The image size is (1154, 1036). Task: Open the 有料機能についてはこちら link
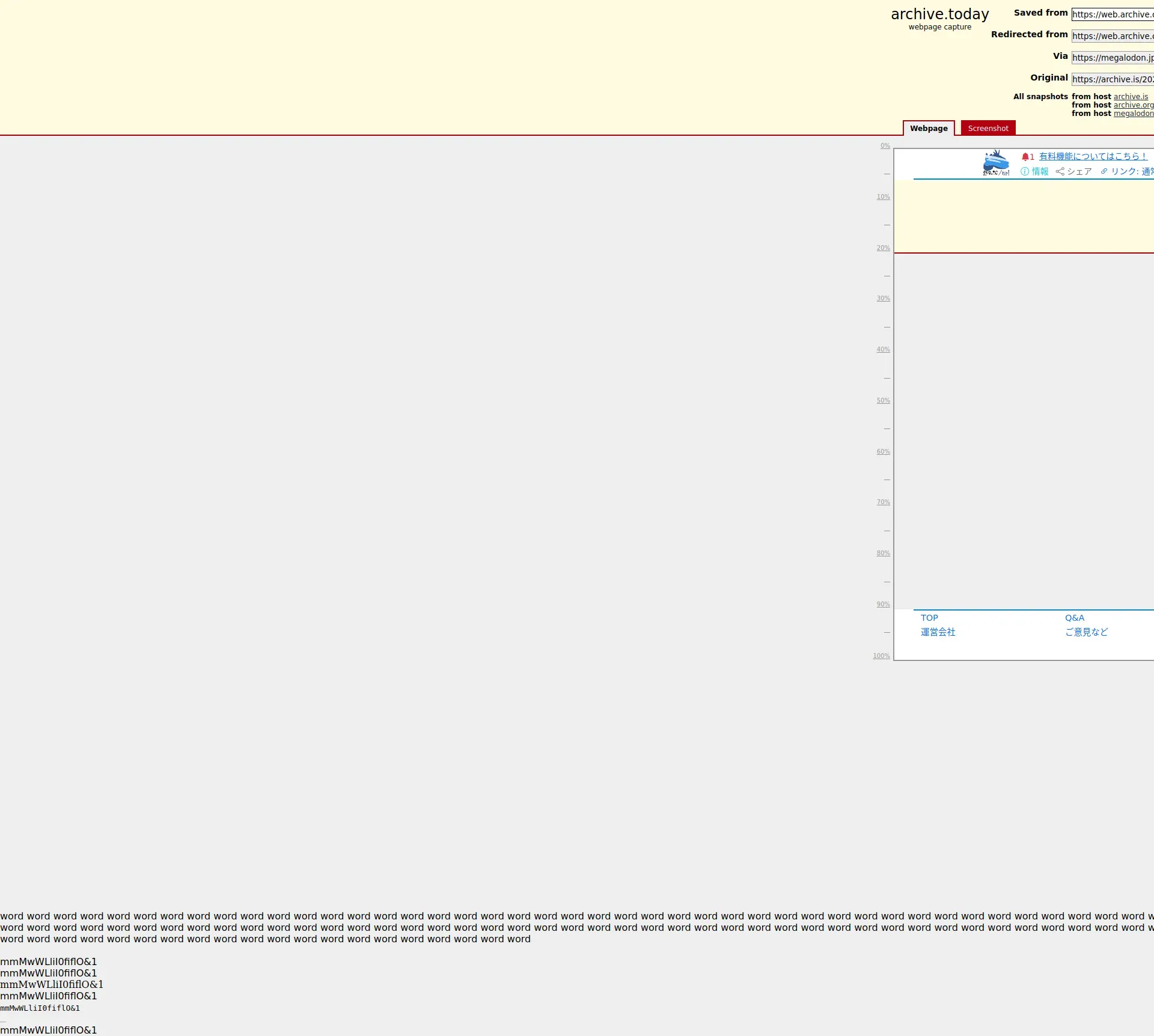[1093, 156]
